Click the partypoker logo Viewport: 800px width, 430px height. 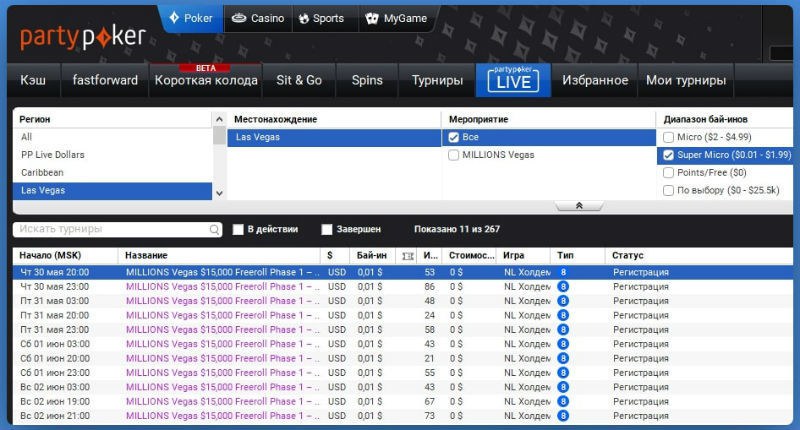coord(84,36)
